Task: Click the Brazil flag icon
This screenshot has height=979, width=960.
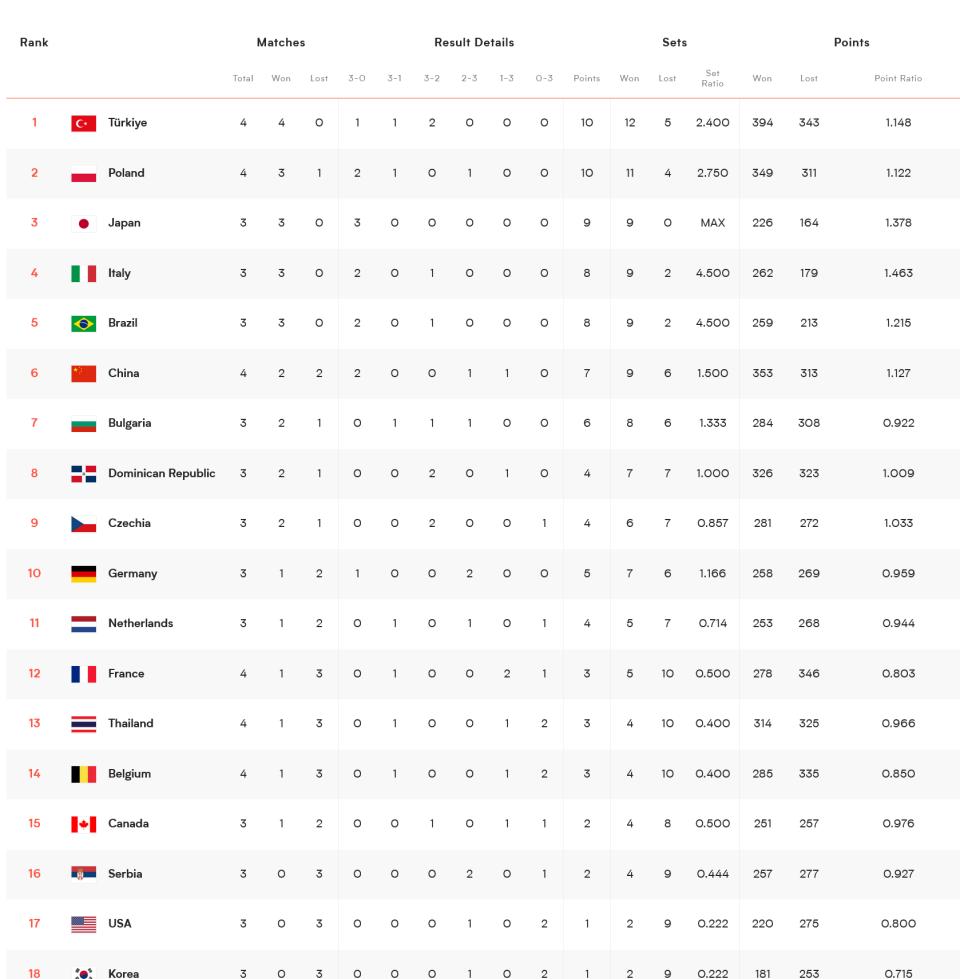Action: click(84, 323)
